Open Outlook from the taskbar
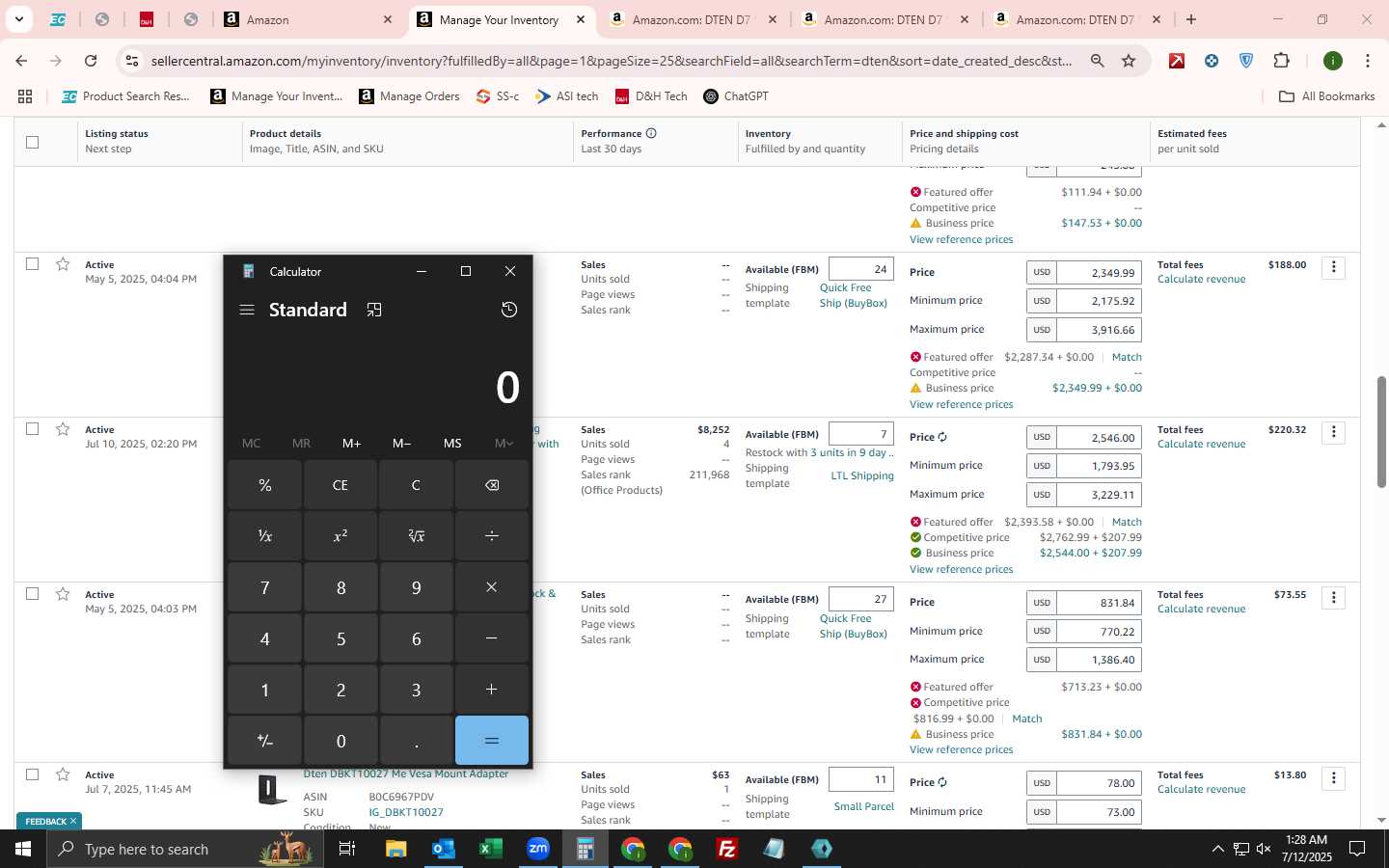The image size is (1389, 868). point(444,849)
